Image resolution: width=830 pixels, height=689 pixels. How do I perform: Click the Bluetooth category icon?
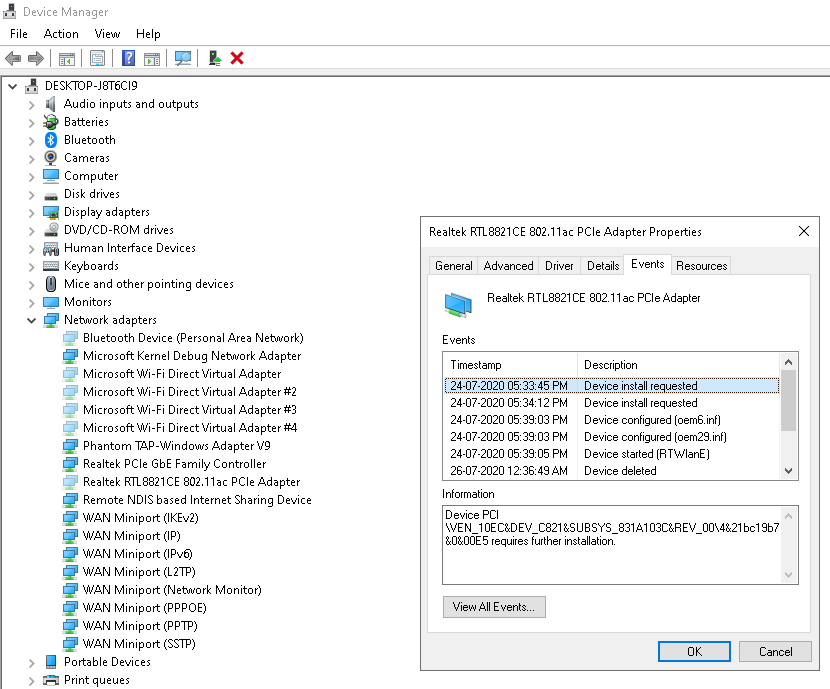(x=51, y=140)
